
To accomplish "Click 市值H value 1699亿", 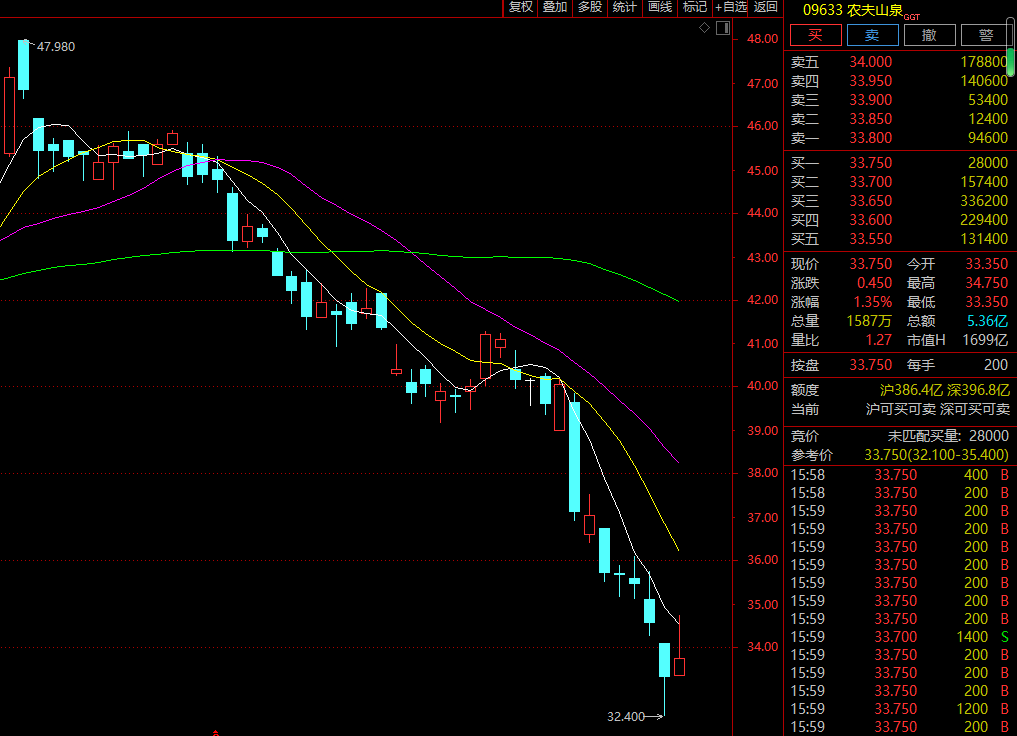I will [985, 340].
